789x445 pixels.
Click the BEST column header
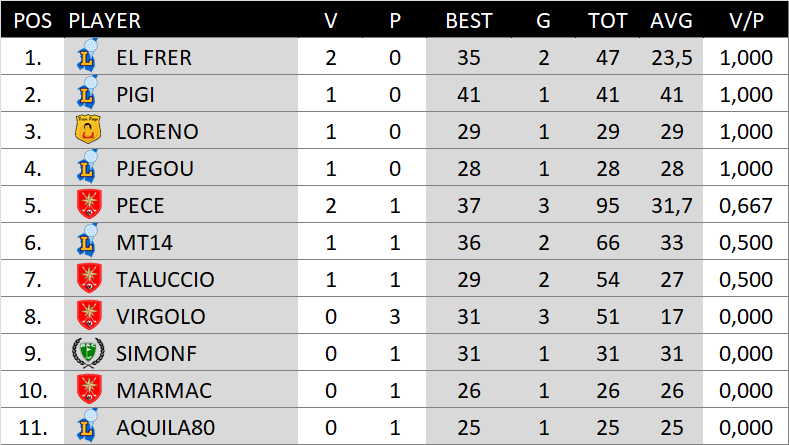469,20
